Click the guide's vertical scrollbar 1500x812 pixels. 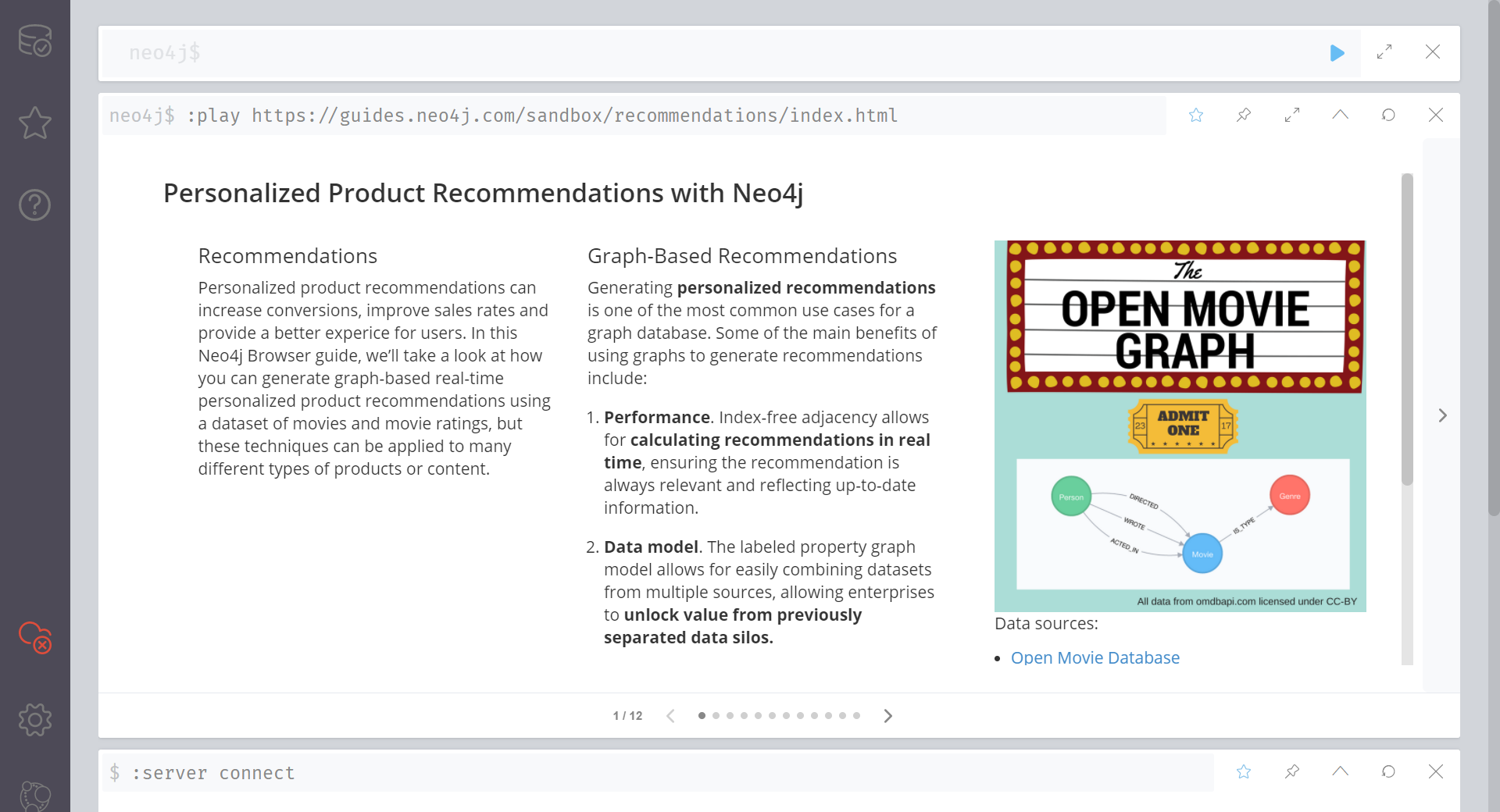click(1407, 328)
